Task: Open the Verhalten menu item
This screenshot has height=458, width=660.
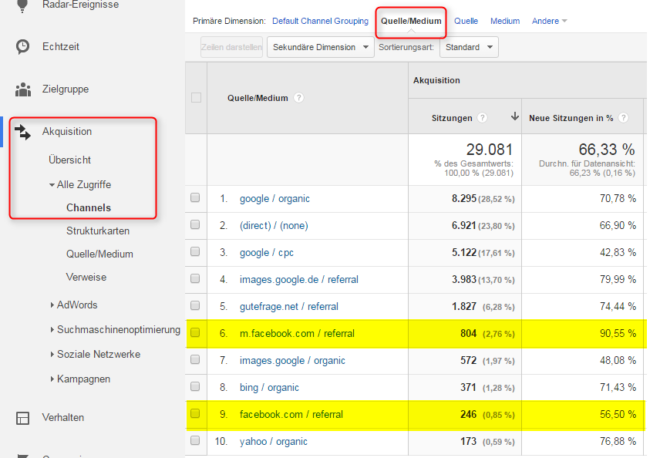Action: [x=63, y=418]
